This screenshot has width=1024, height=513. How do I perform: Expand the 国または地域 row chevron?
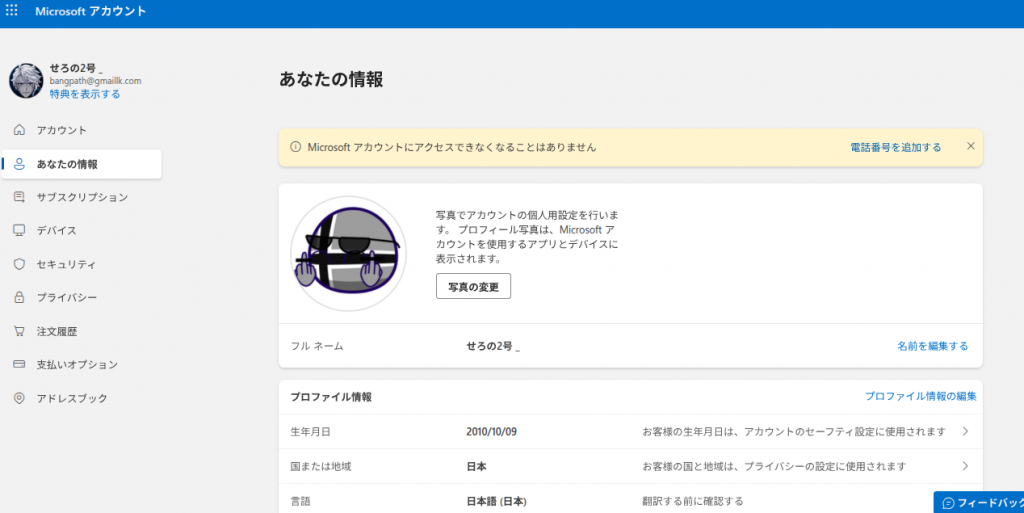(x=965, y=466)
